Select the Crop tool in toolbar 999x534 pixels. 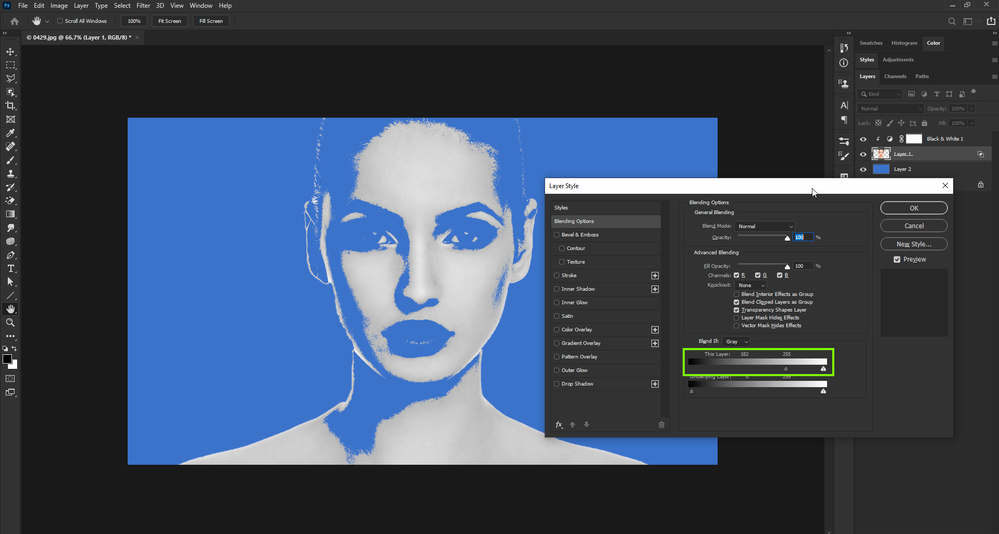(11, 106)
